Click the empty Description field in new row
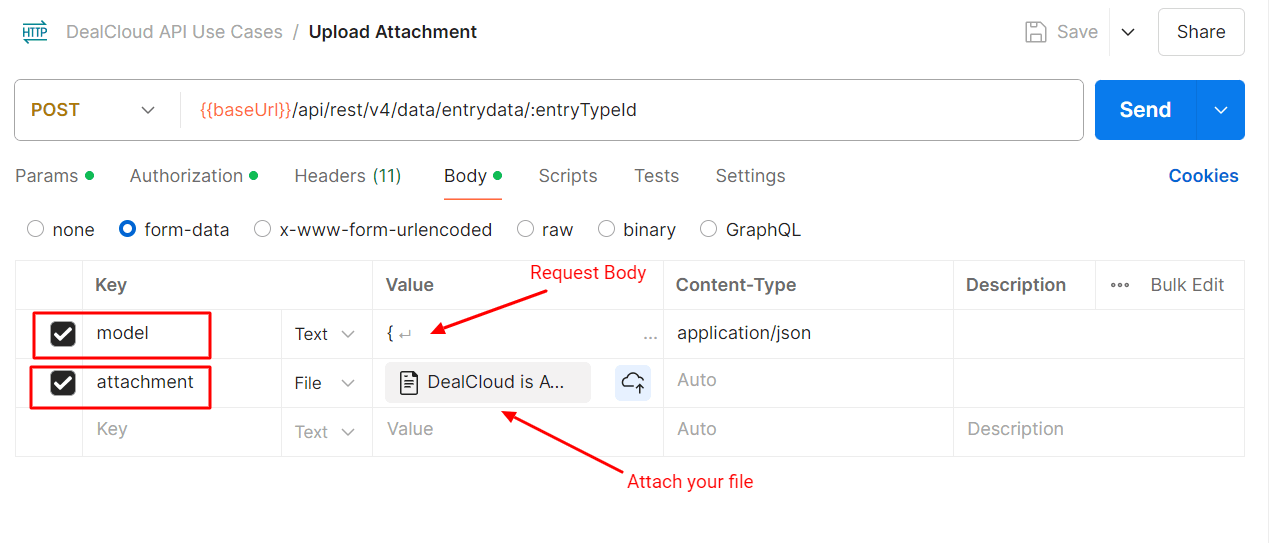 coord(1098,432)
